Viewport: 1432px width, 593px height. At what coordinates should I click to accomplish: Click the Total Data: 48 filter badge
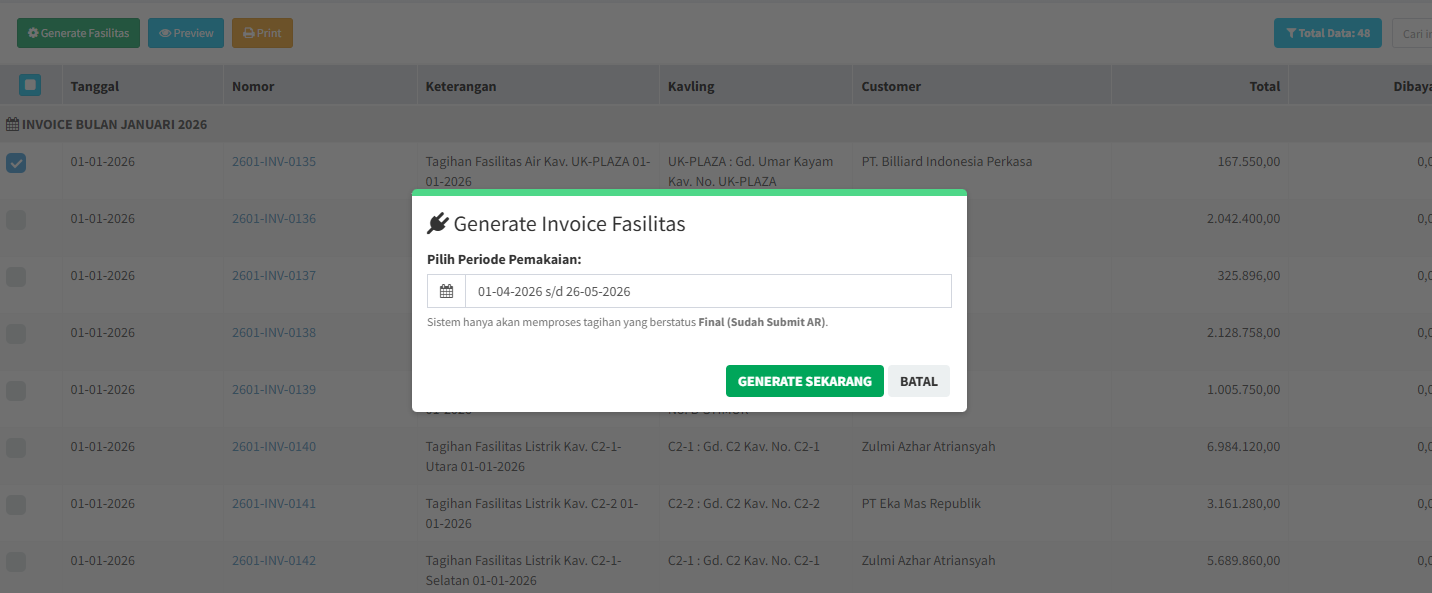click(x=1327, y=33)
